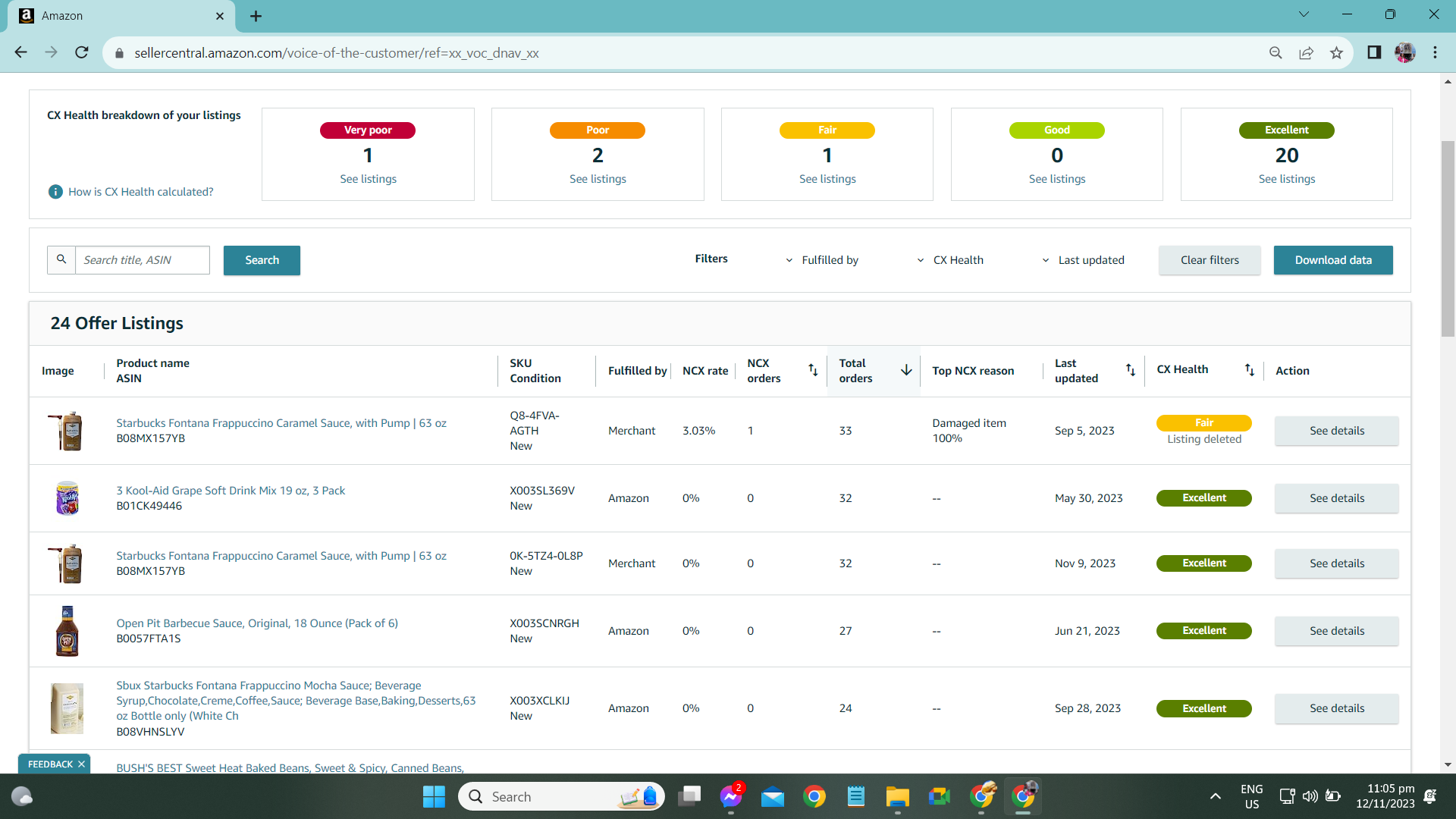Screen dimensions: 1456x819
Task: Sort by the Total orders down arrow
Action: (x=906, y=370)
